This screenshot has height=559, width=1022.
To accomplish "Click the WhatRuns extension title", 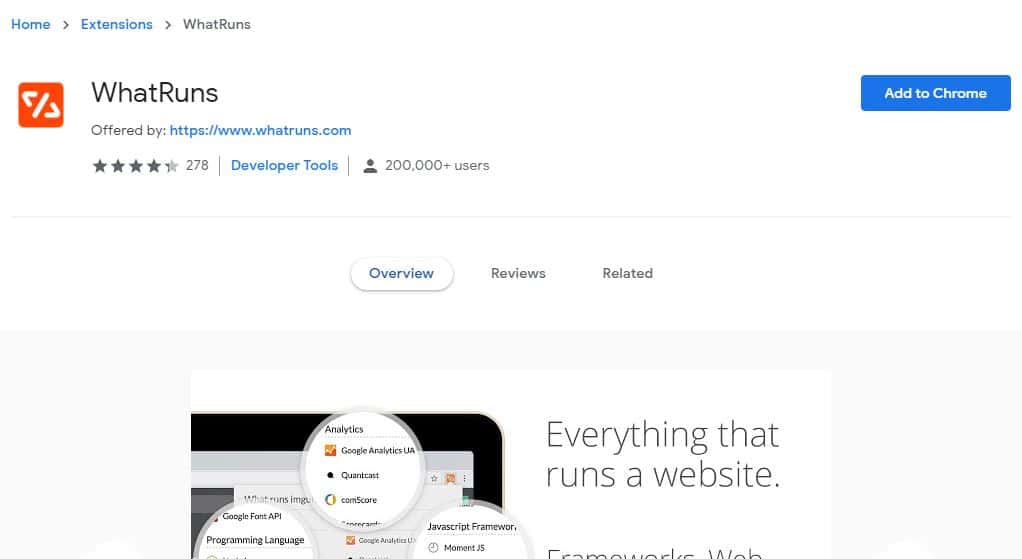I will tap(154, 93).
